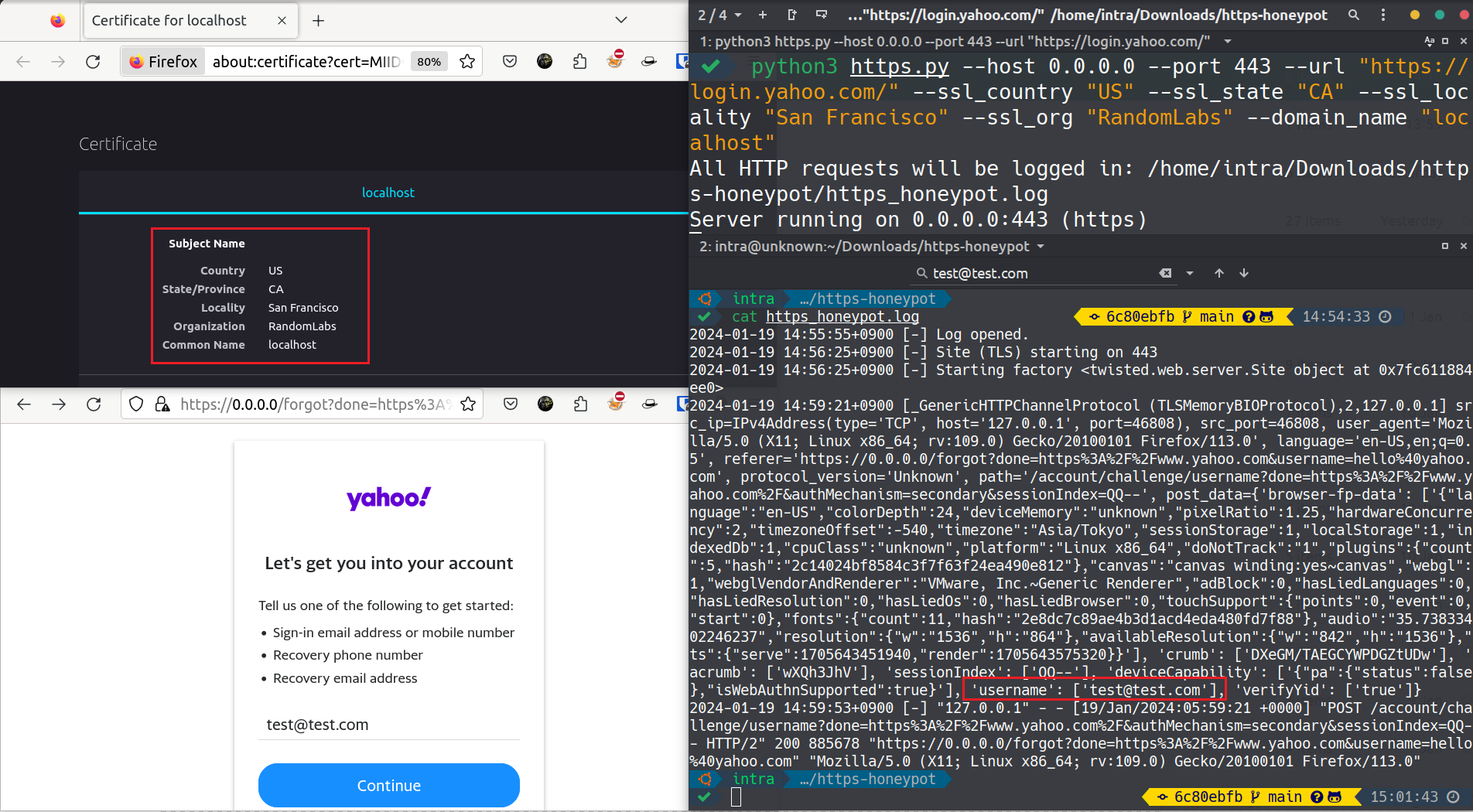Click the blocked-badge extension icon in top toolbar

pyautogui.click(x=616, y=60)
